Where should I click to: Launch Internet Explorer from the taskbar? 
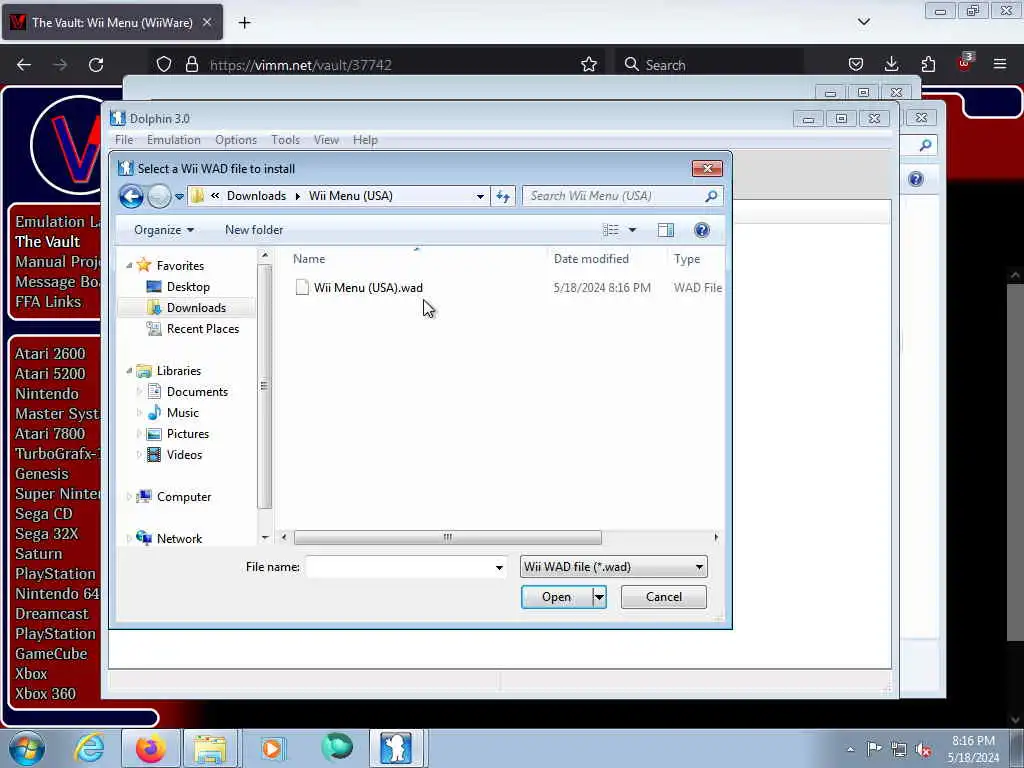[88, 748]
